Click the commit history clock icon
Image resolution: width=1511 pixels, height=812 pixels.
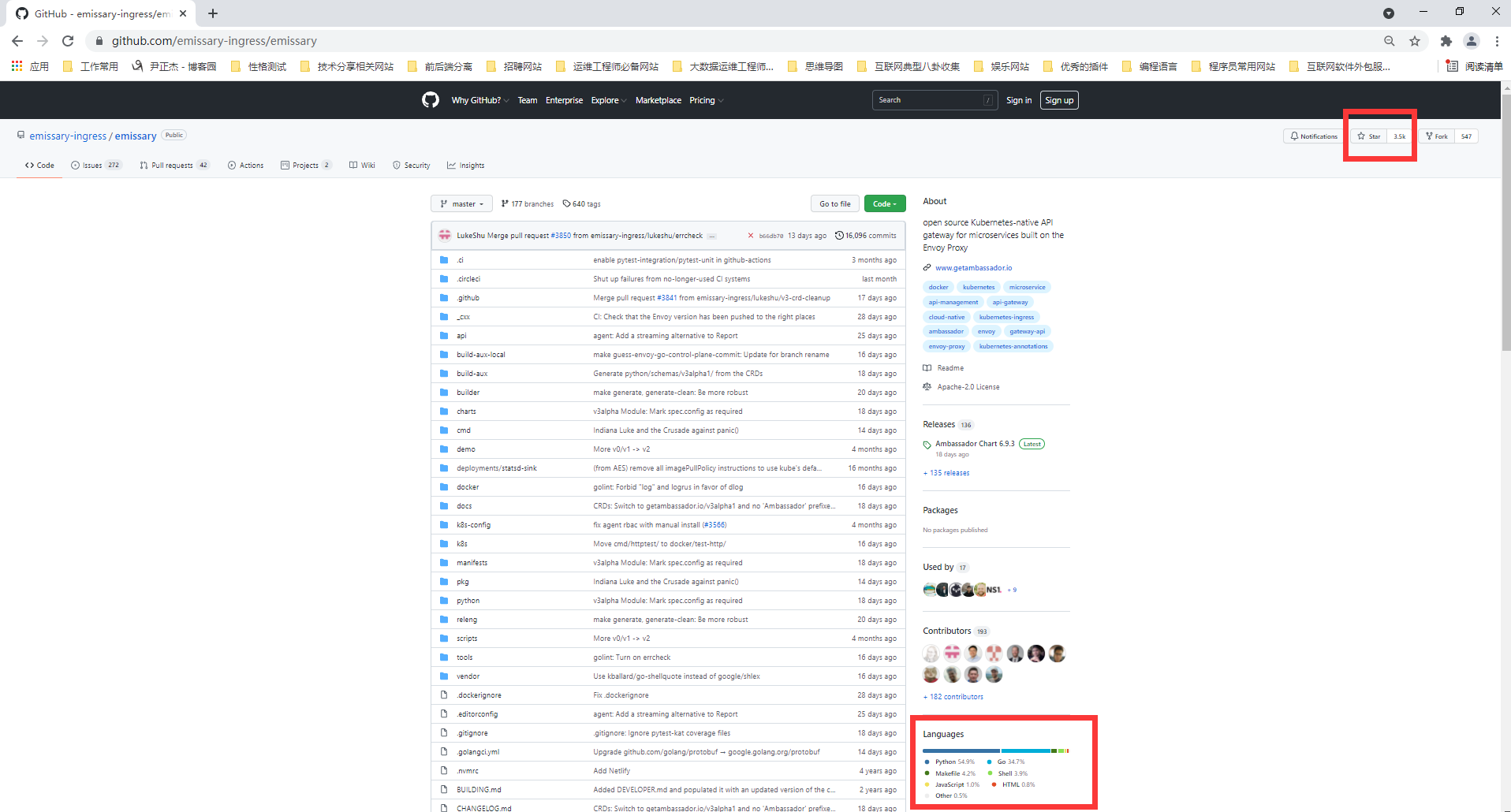[x=839, y=236]
